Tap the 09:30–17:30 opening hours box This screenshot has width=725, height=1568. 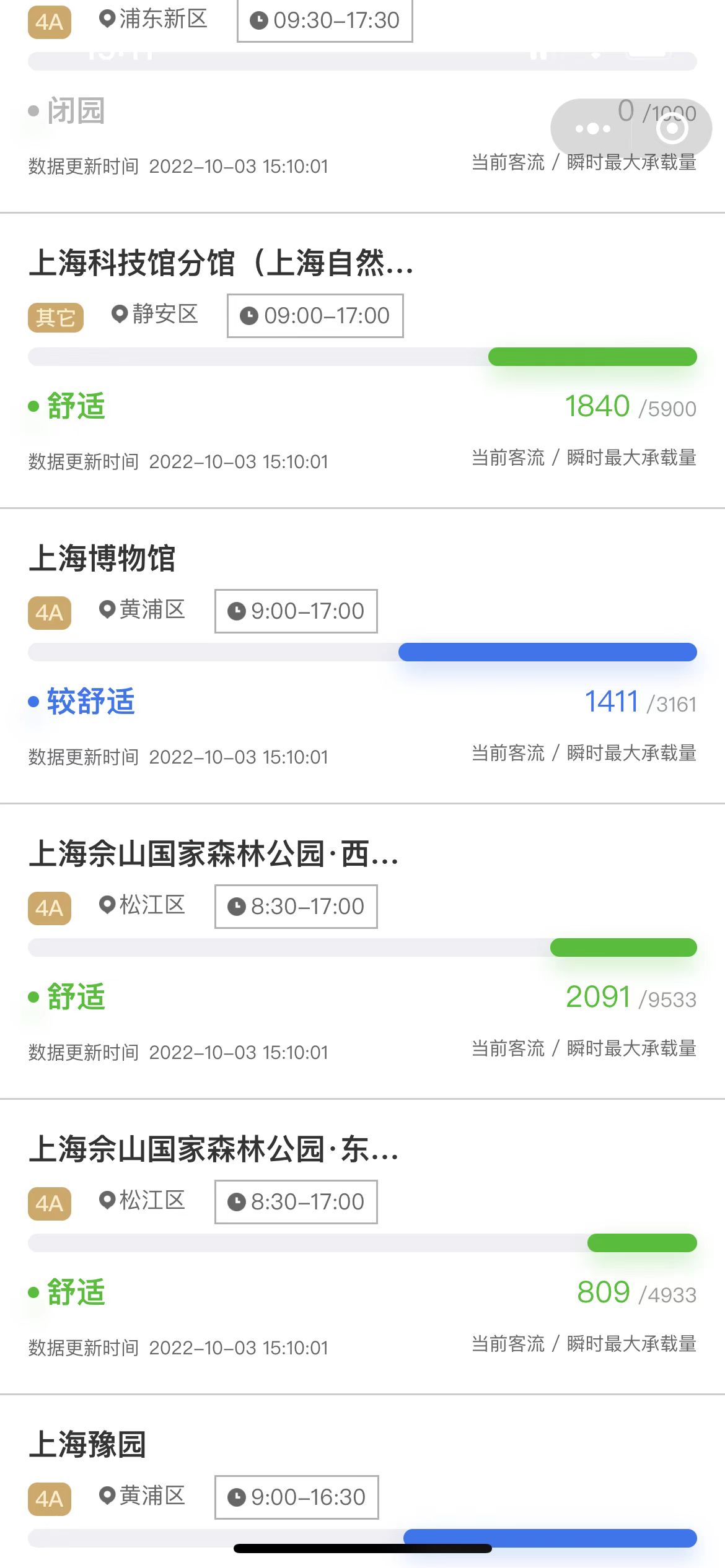coord(325,20)
